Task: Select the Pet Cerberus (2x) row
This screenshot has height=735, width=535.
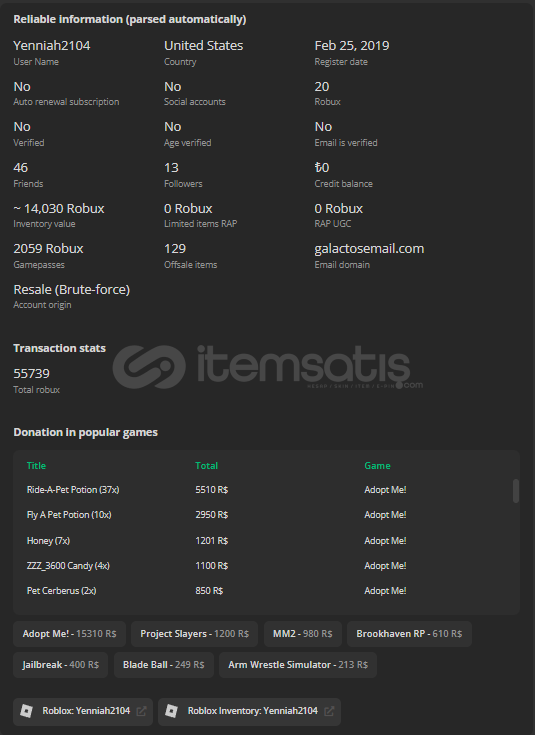Action: tap(263, 591)
